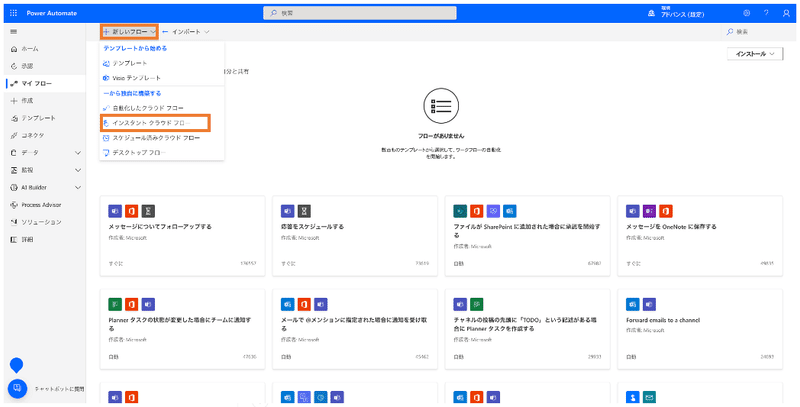Expand the 監視 section chevron

click(78, 170)
